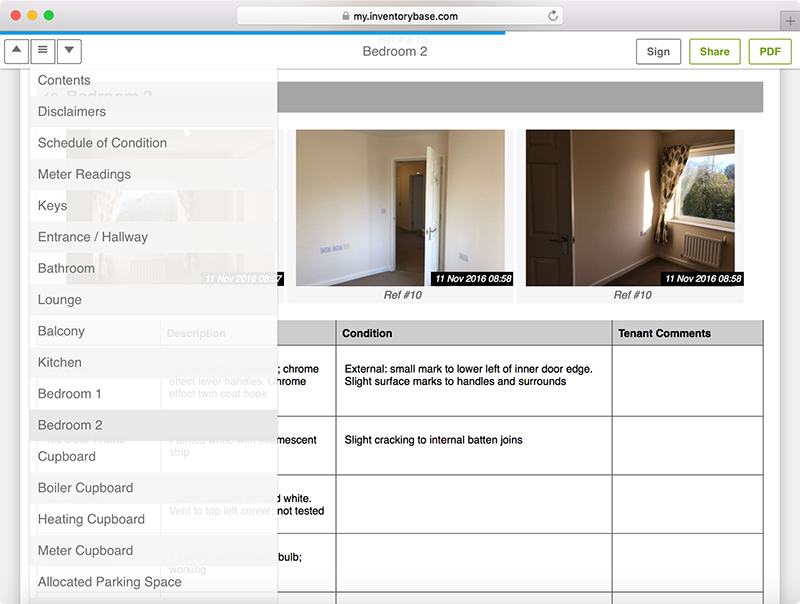This screenshot has width=800, height=604.
Task: Open the Balcony section
Action: [x=154, y=331]
